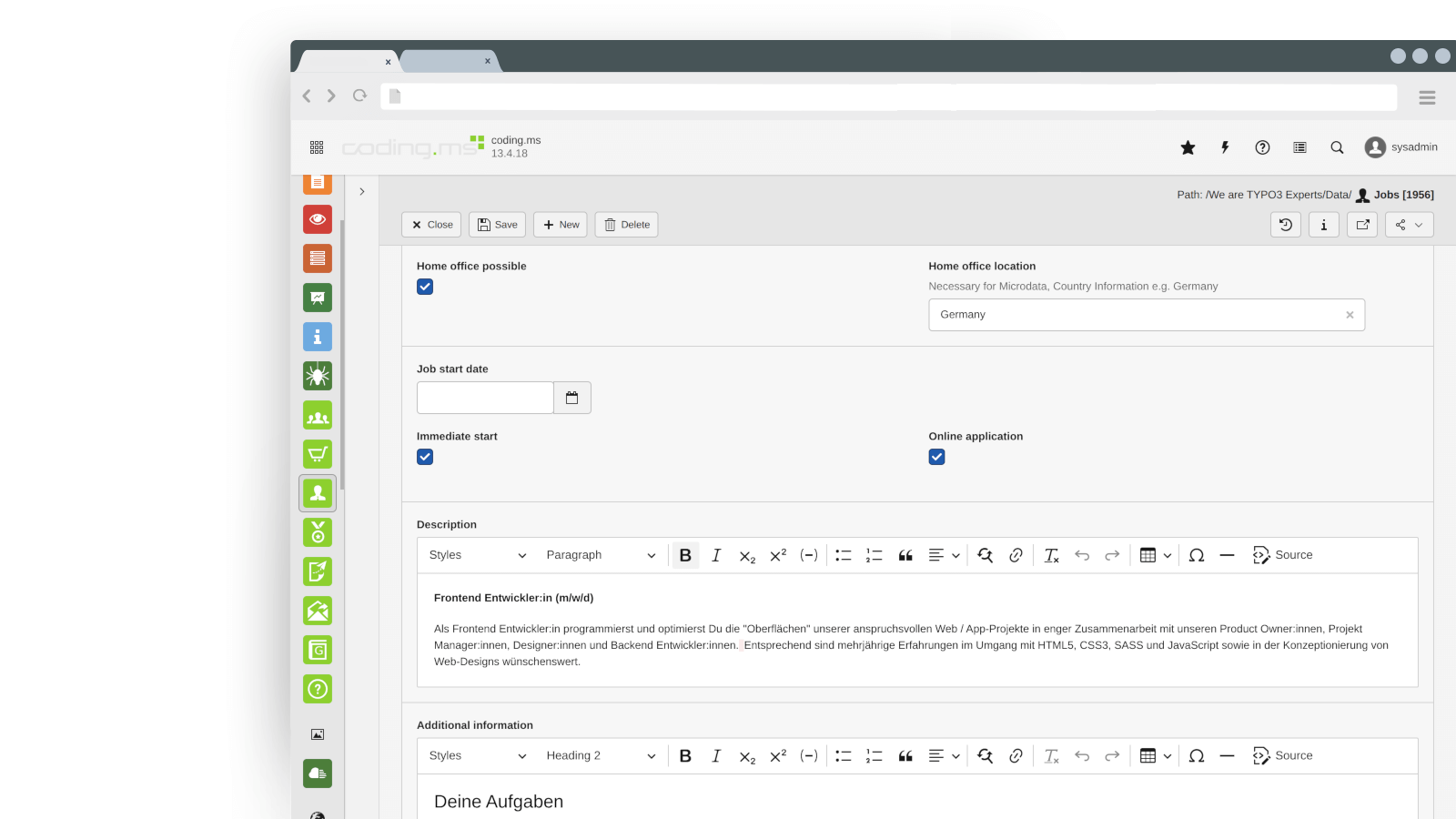The image size is (1456, 819).
Task: Switch to the second browser tab
Action: coord(448,61)
